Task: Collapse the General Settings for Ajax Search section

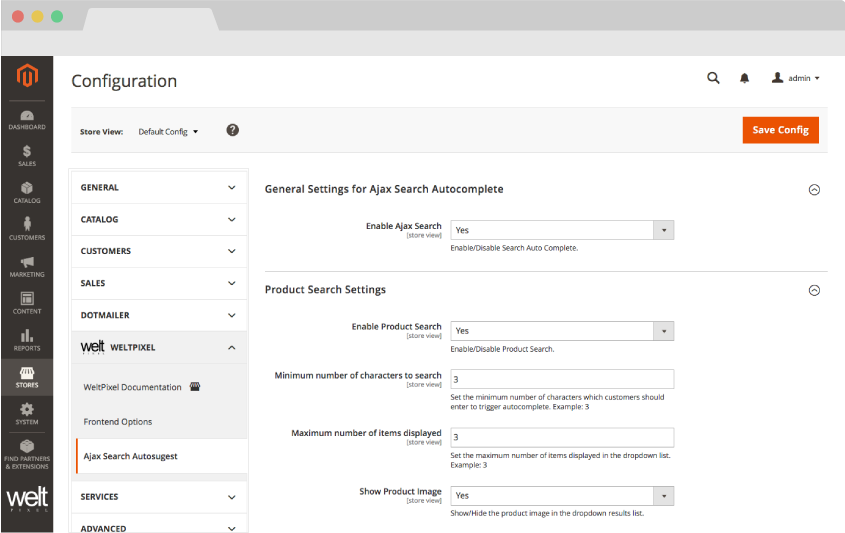Action: (x=814, y=189)
